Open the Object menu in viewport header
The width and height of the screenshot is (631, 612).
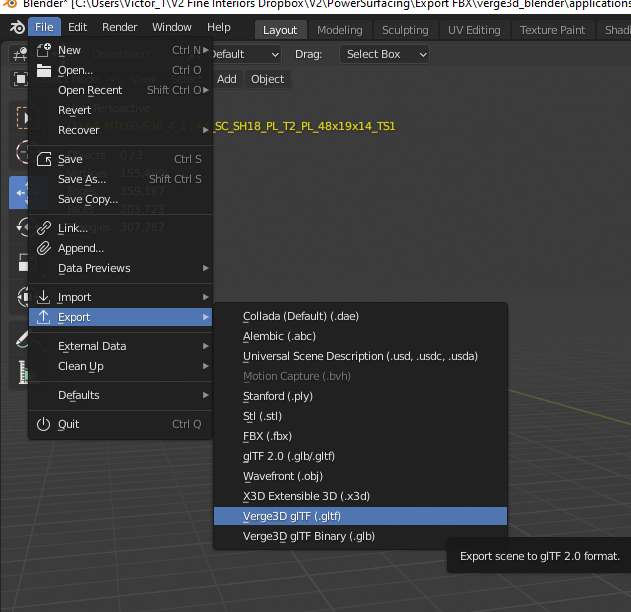coord(268,79)
